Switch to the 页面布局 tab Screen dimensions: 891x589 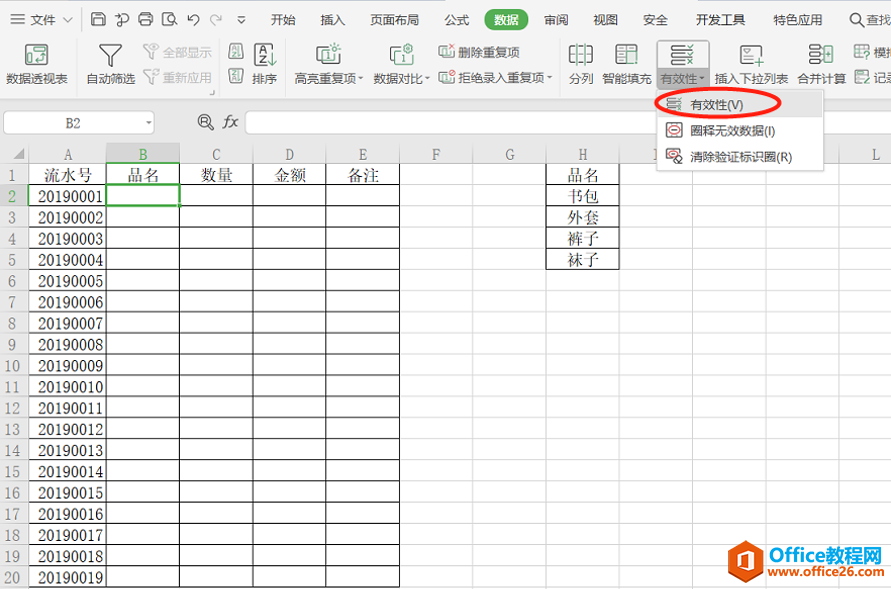coord(394,20)
